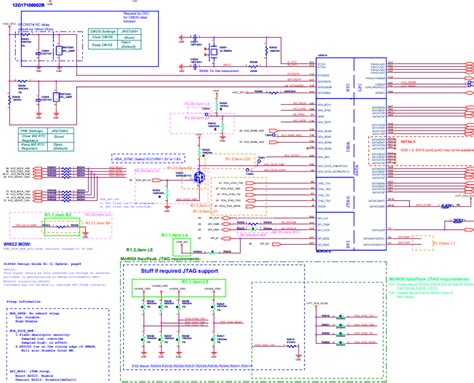Select the 'MoW50 Ibex/Peak JTAG requirements' label

point(160,259)
